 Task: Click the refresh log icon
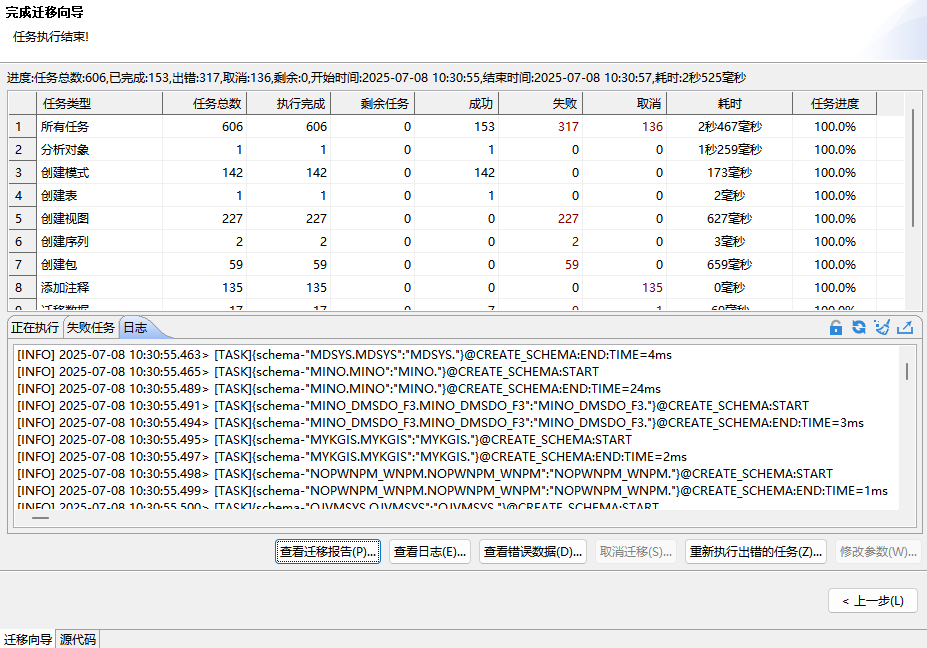click(858, 328)
